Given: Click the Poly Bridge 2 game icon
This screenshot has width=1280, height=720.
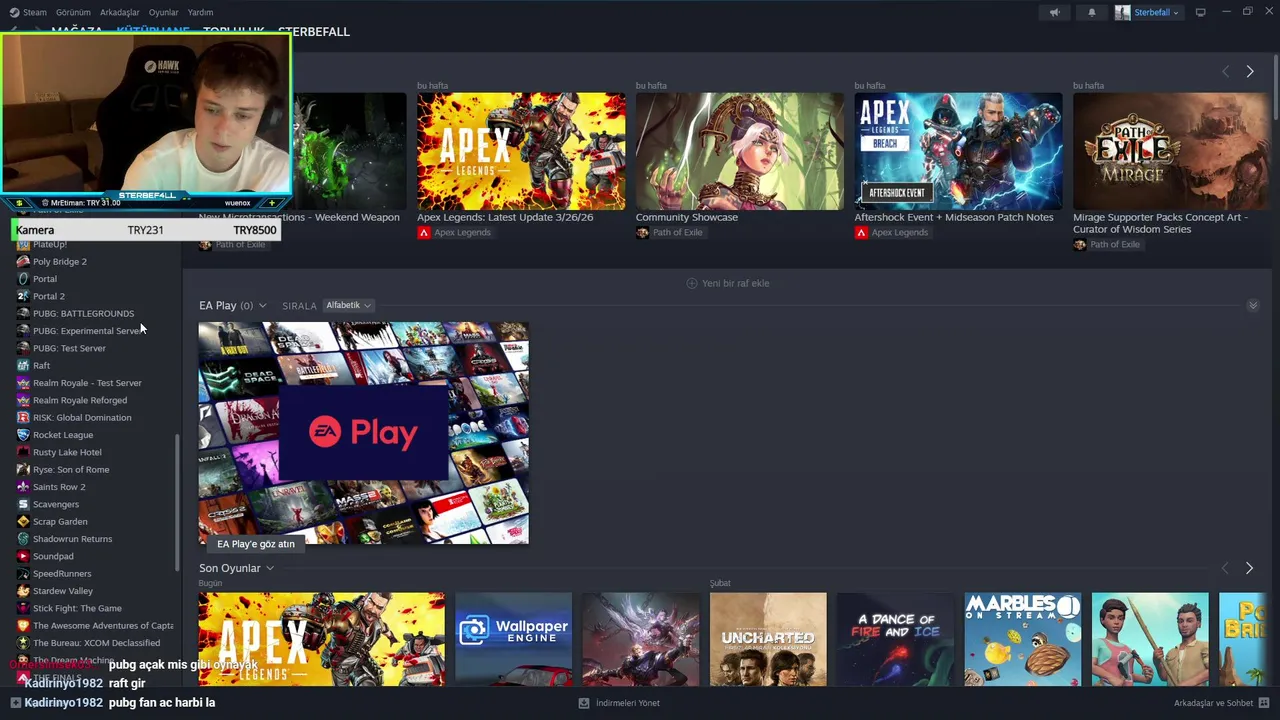Looking at the screenshot, I should click(23, 261).
